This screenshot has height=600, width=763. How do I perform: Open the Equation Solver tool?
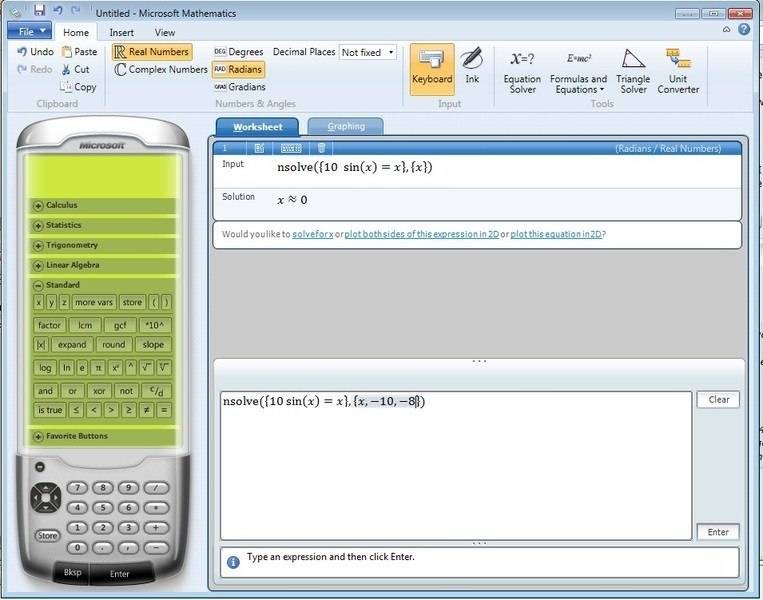(522, 72)
